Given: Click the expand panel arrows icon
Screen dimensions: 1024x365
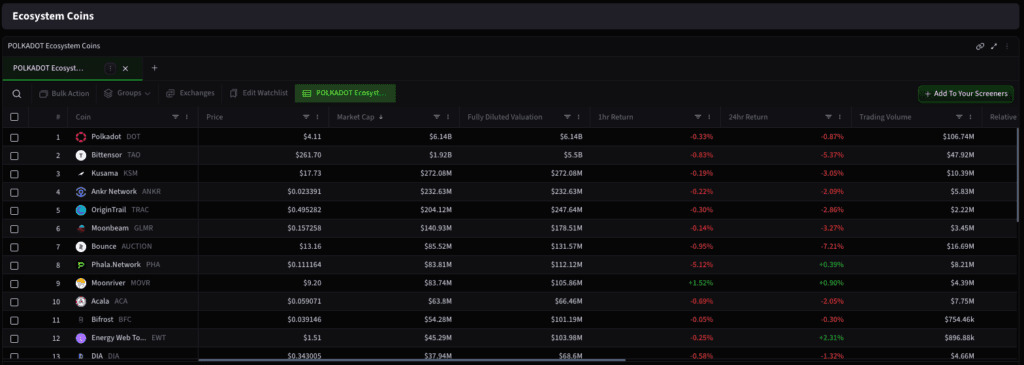Looking at the screenshot, I should (994, 46).
